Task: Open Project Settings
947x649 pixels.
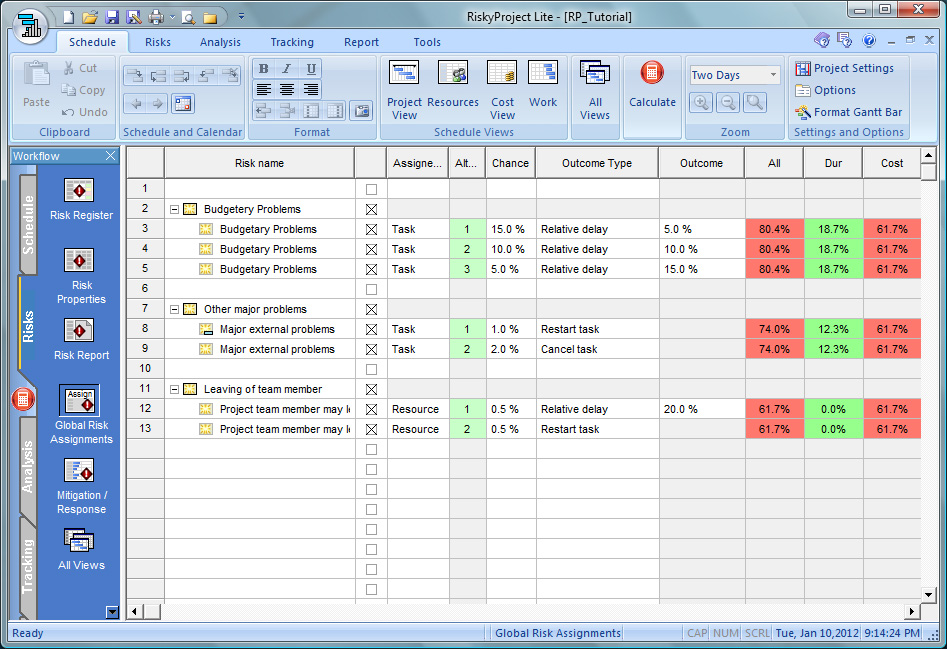Action: [x=844, y=68]
